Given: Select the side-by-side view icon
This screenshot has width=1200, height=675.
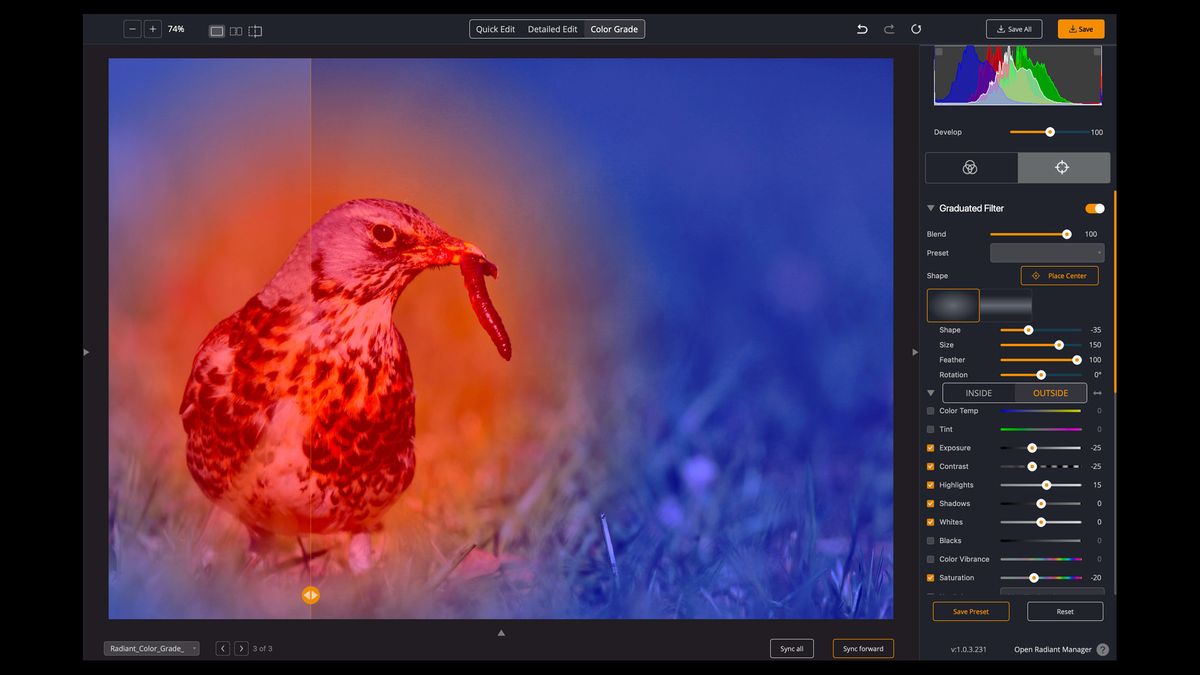Looking at the screenshot, I should [x=236, y=31].
